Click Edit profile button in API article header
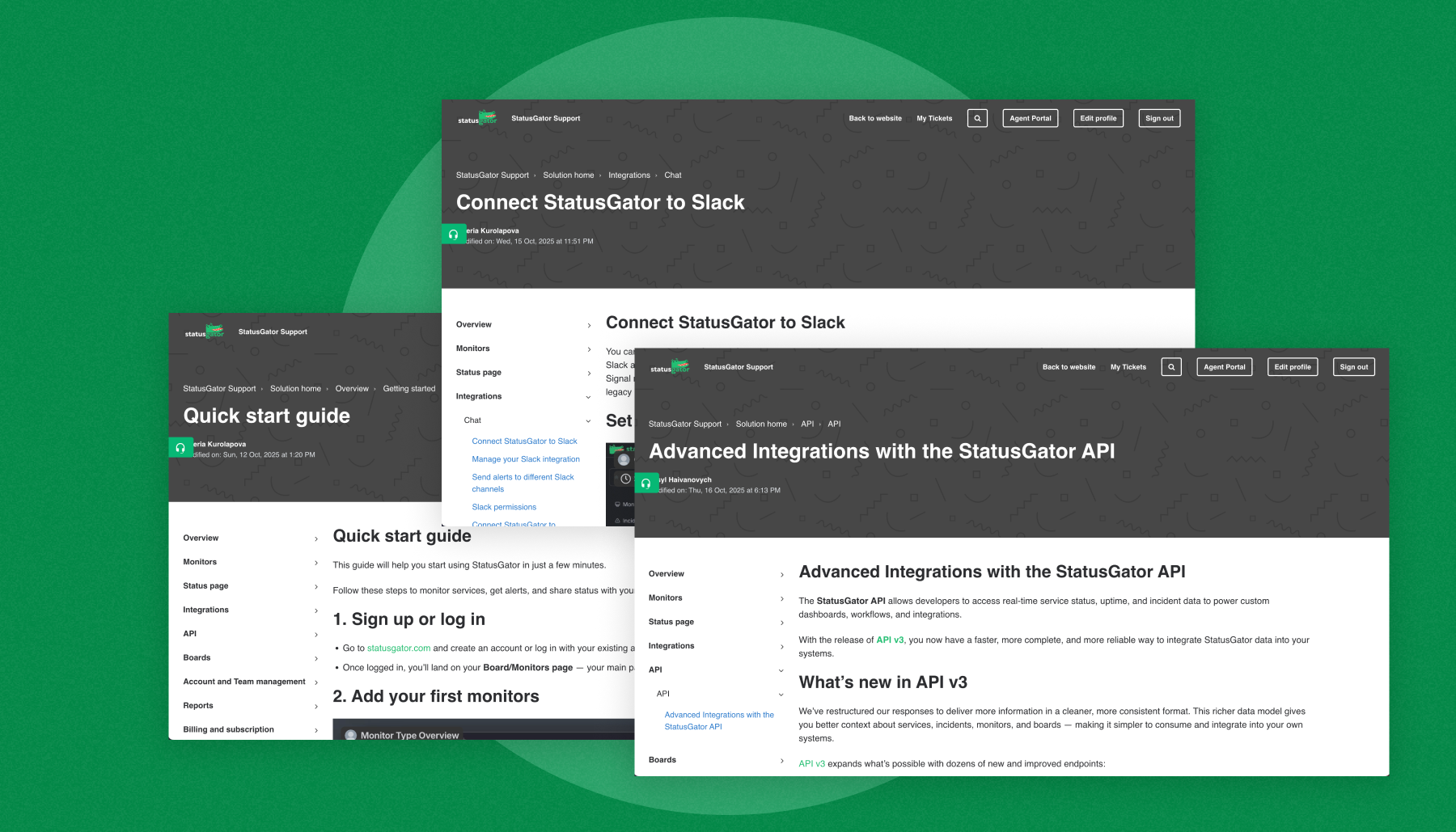 click(1292, 367)
